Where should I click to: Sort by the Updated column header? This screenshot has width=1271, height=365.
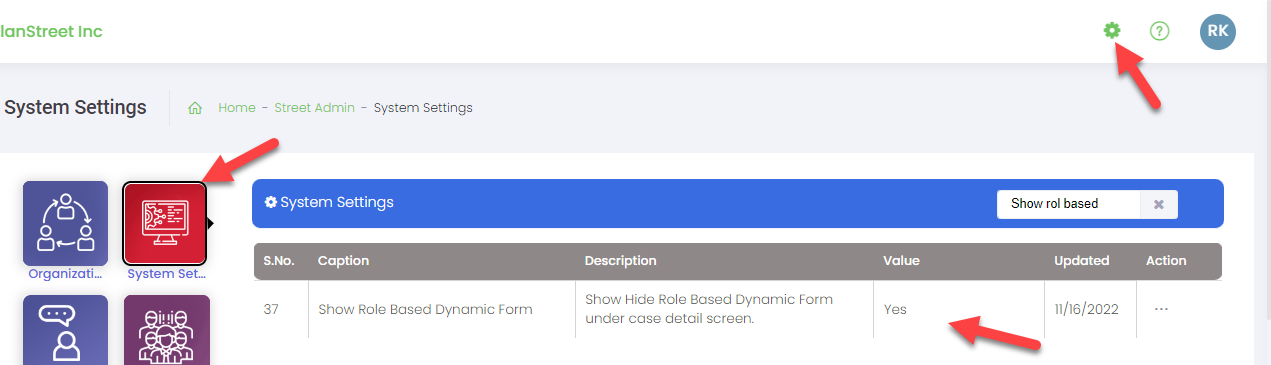pyautogui.click(x=1081, y=261)
